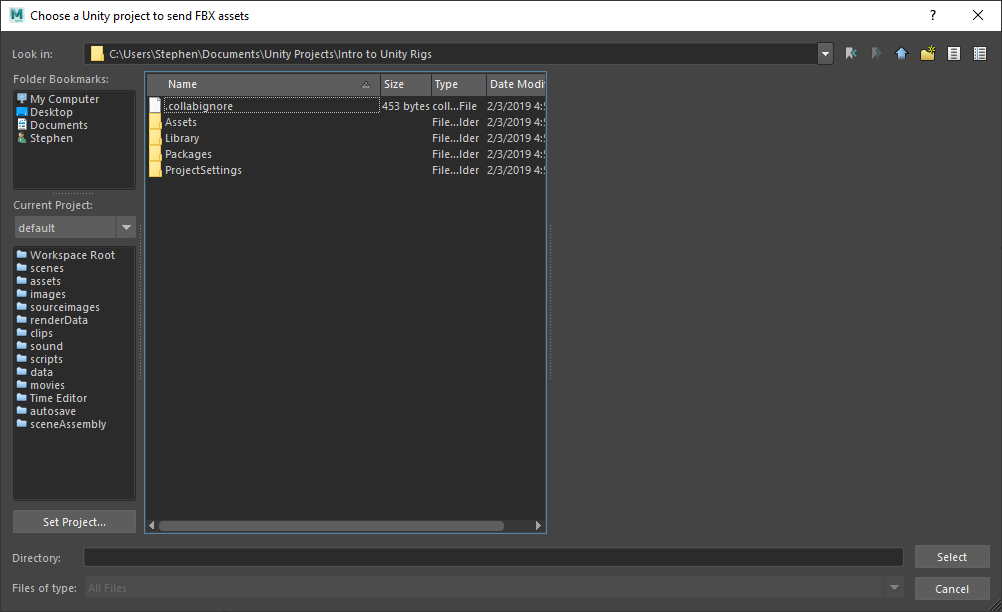
Task: Select the Assets folder in file list
Action: 181,122
